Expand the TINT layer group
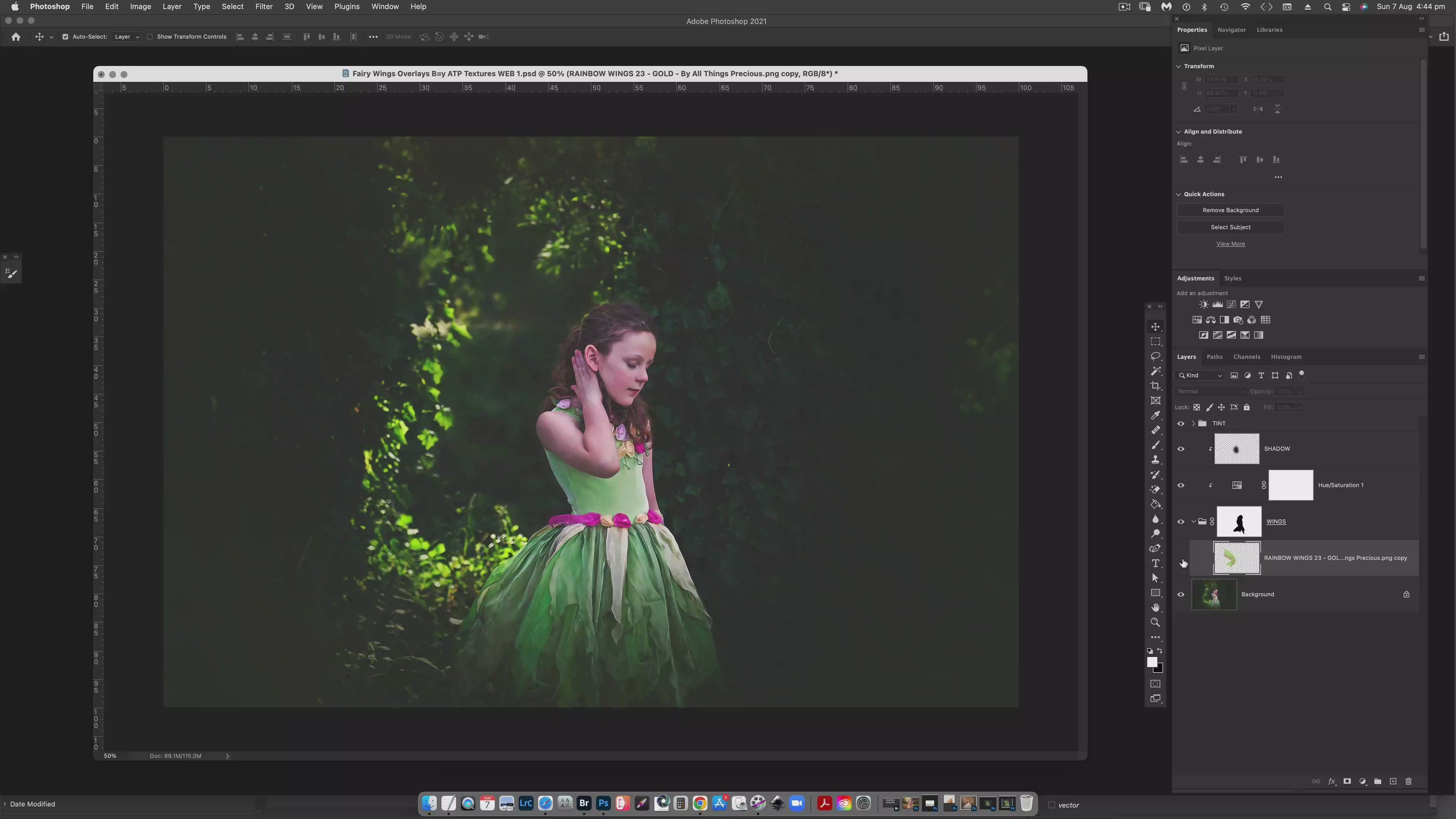Viewport: 1456px width, 819px height. point(1193,424)
